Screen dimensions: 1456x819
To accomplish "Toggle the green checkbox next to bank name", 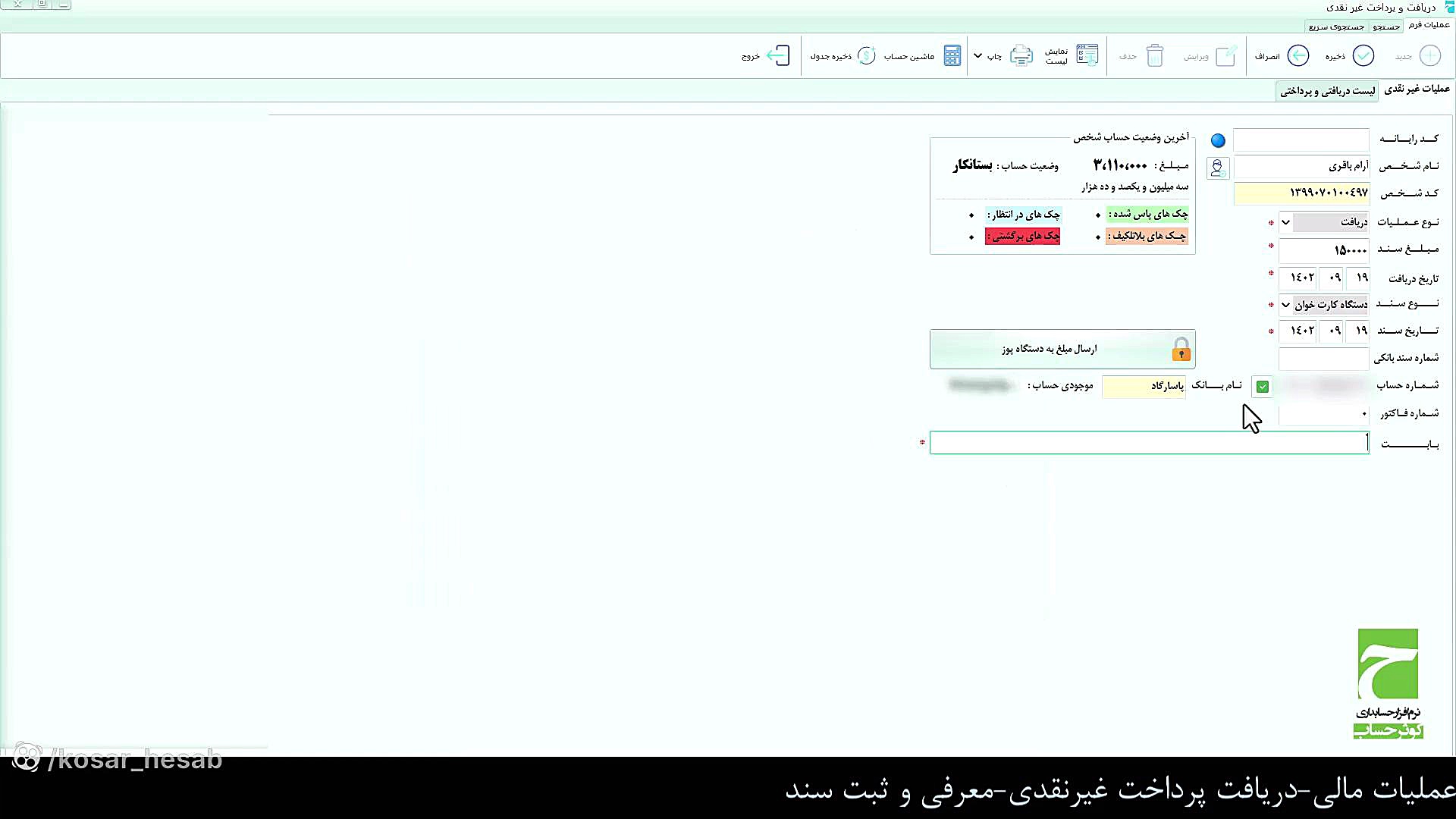I will 1262,387.
